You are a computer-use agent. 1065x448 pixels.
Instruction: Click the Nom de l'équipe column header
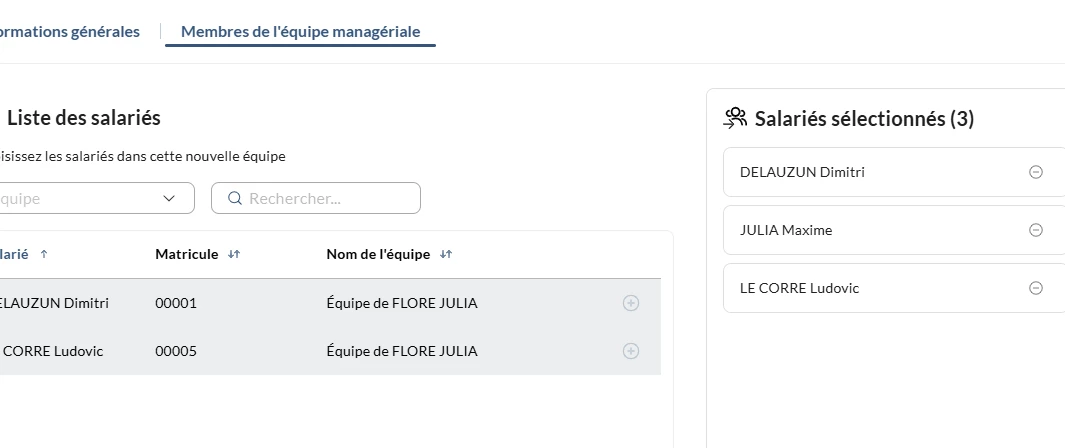(x=378, y=254)
